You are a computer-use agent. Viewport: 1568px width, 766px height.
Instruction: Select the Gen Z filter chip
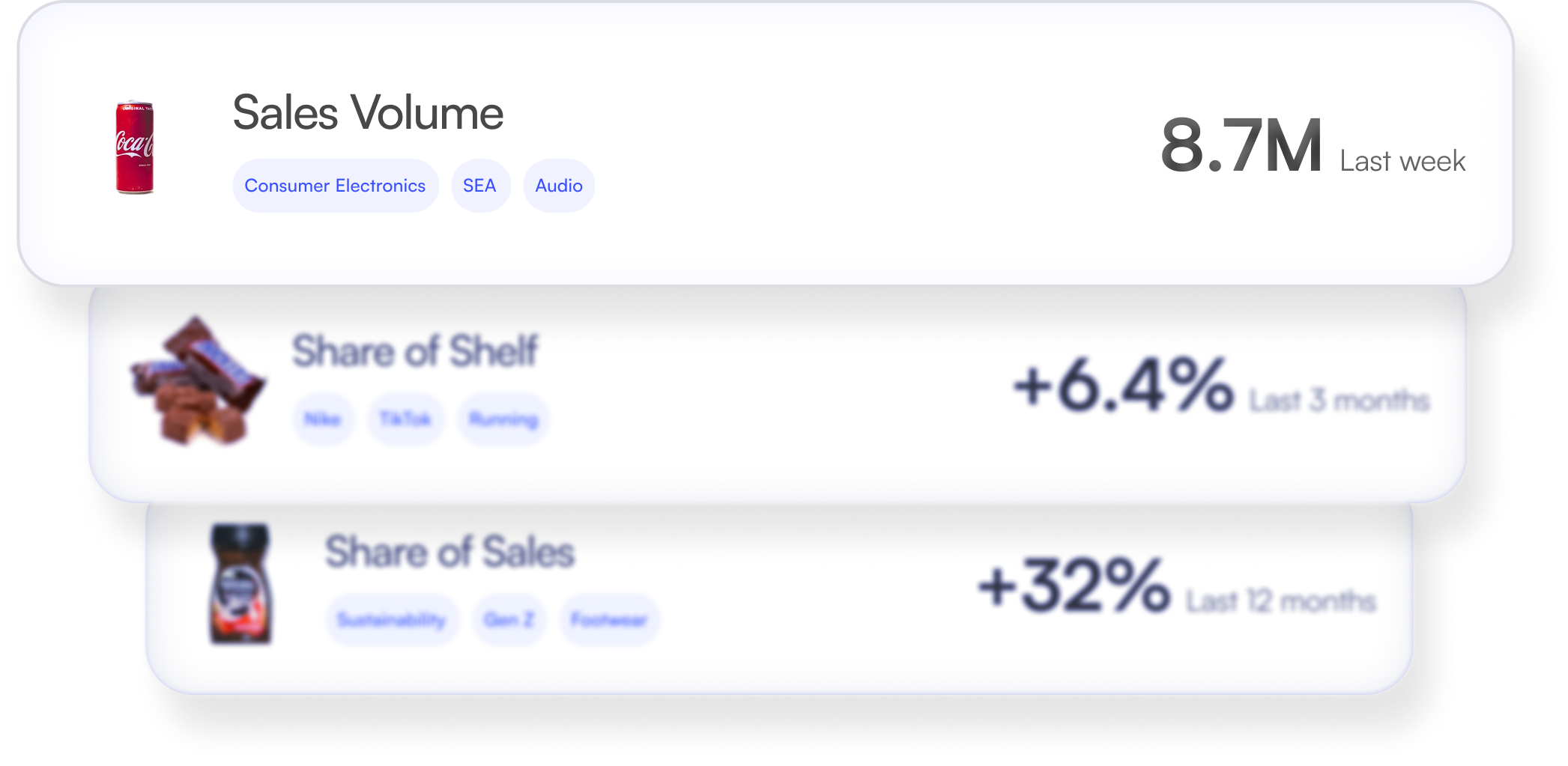point(509,619)
